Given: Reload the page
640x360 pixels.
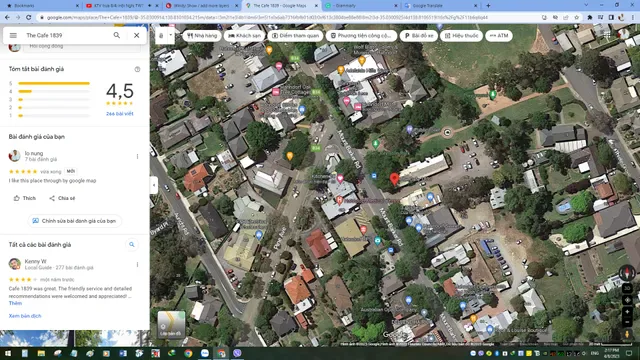Looking at the screenshot, I should (x=29, y=18).
